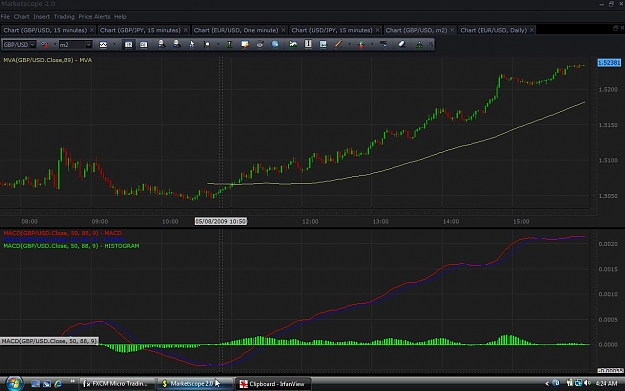The image size is (625, 391).
Task: Click the grey ring eye icon
Action: point(260,44)
